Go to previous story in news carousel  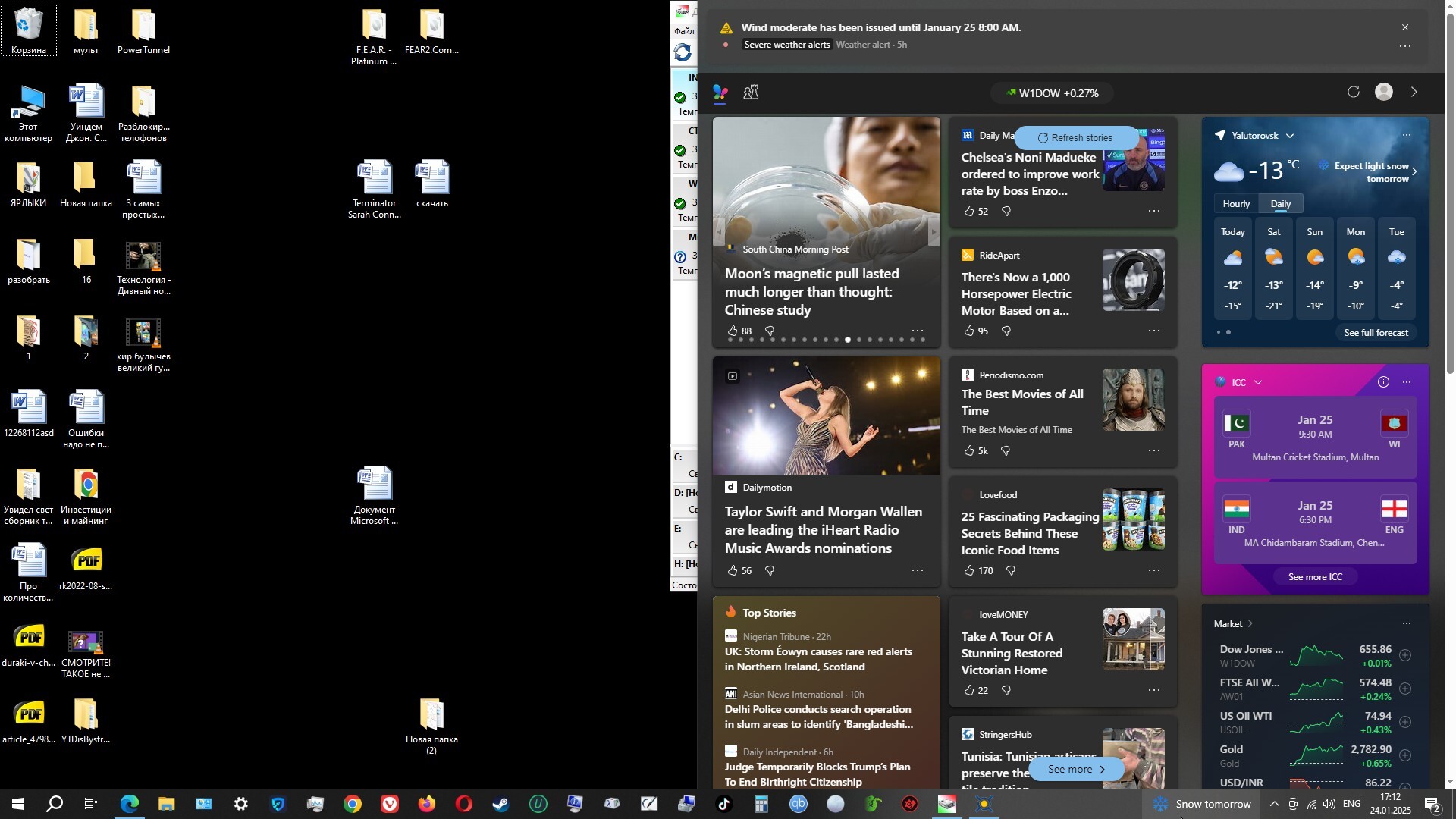coord(720,233)
